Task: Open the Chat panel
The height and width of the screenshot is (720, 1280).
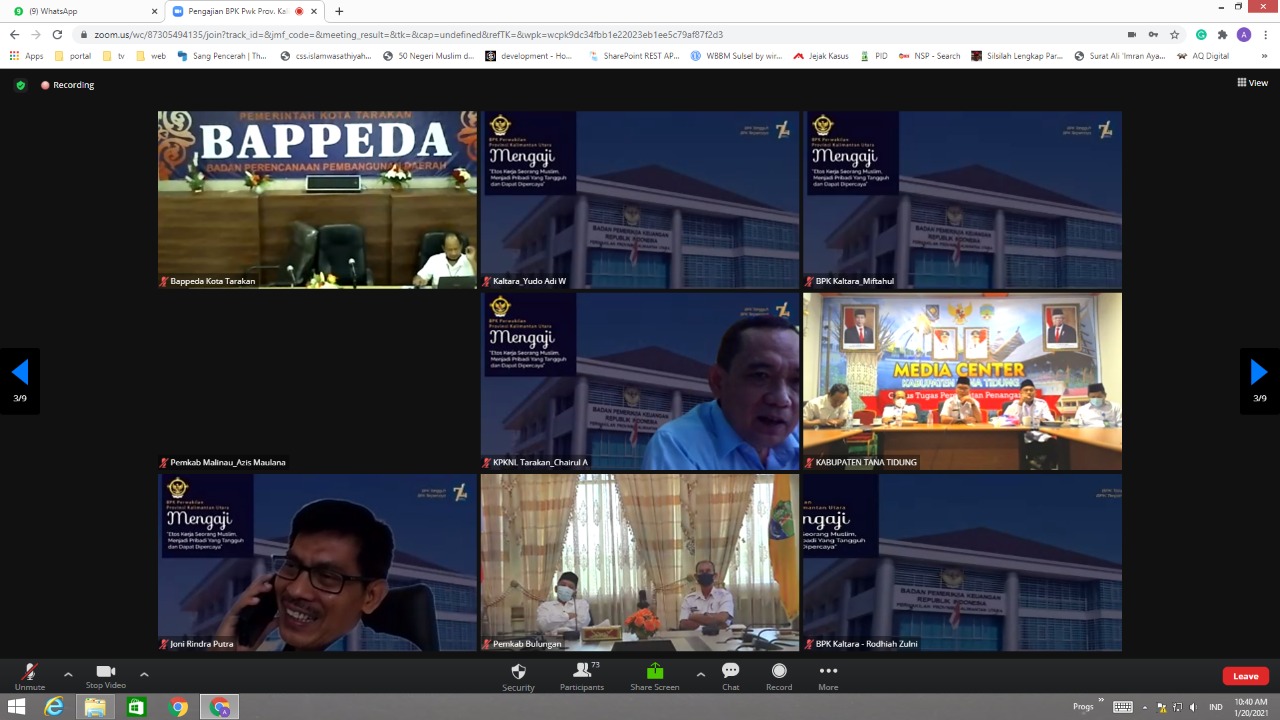Action: [730, 673]
